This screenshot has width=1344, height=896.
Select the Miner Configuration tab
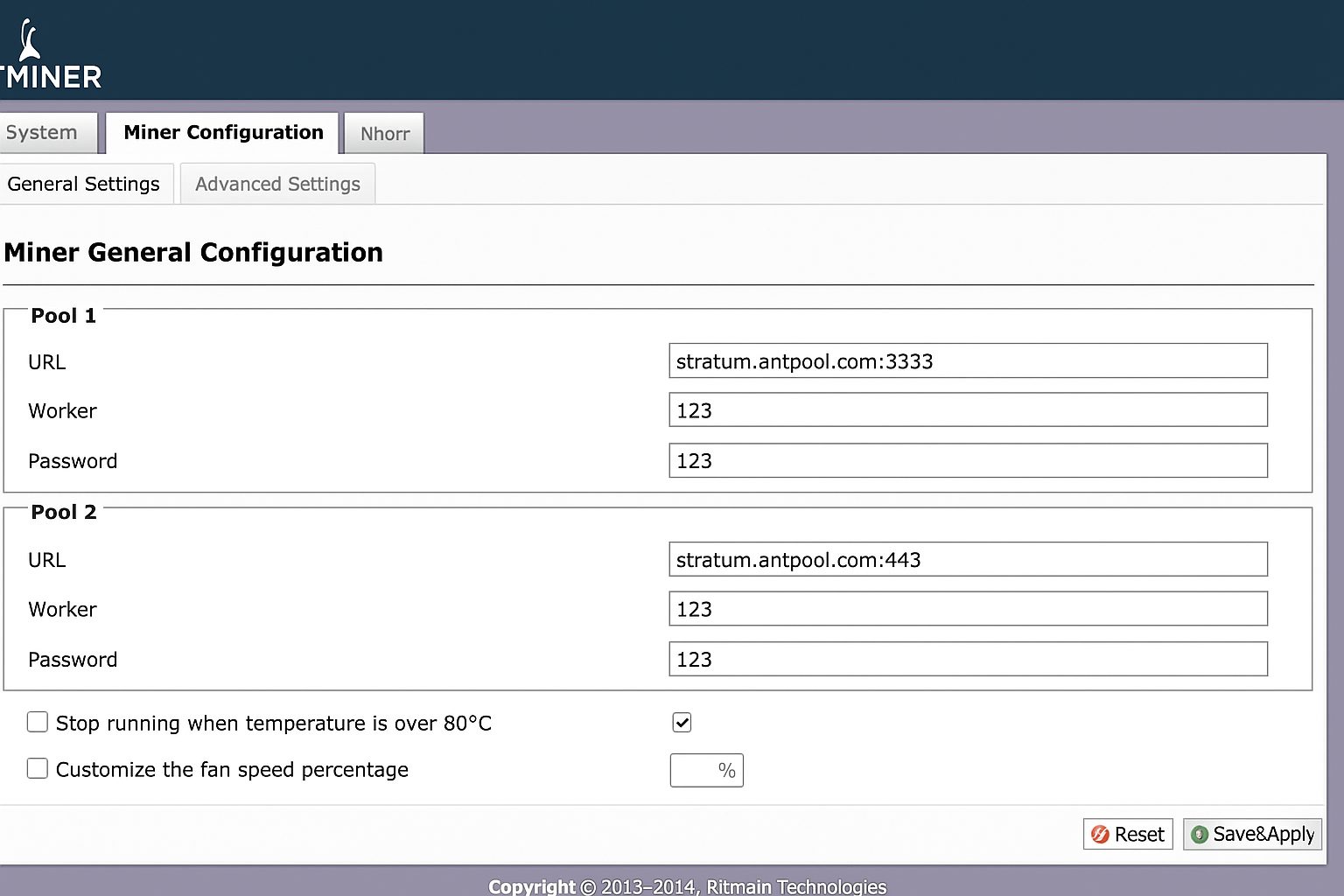[x=223, y=133]
